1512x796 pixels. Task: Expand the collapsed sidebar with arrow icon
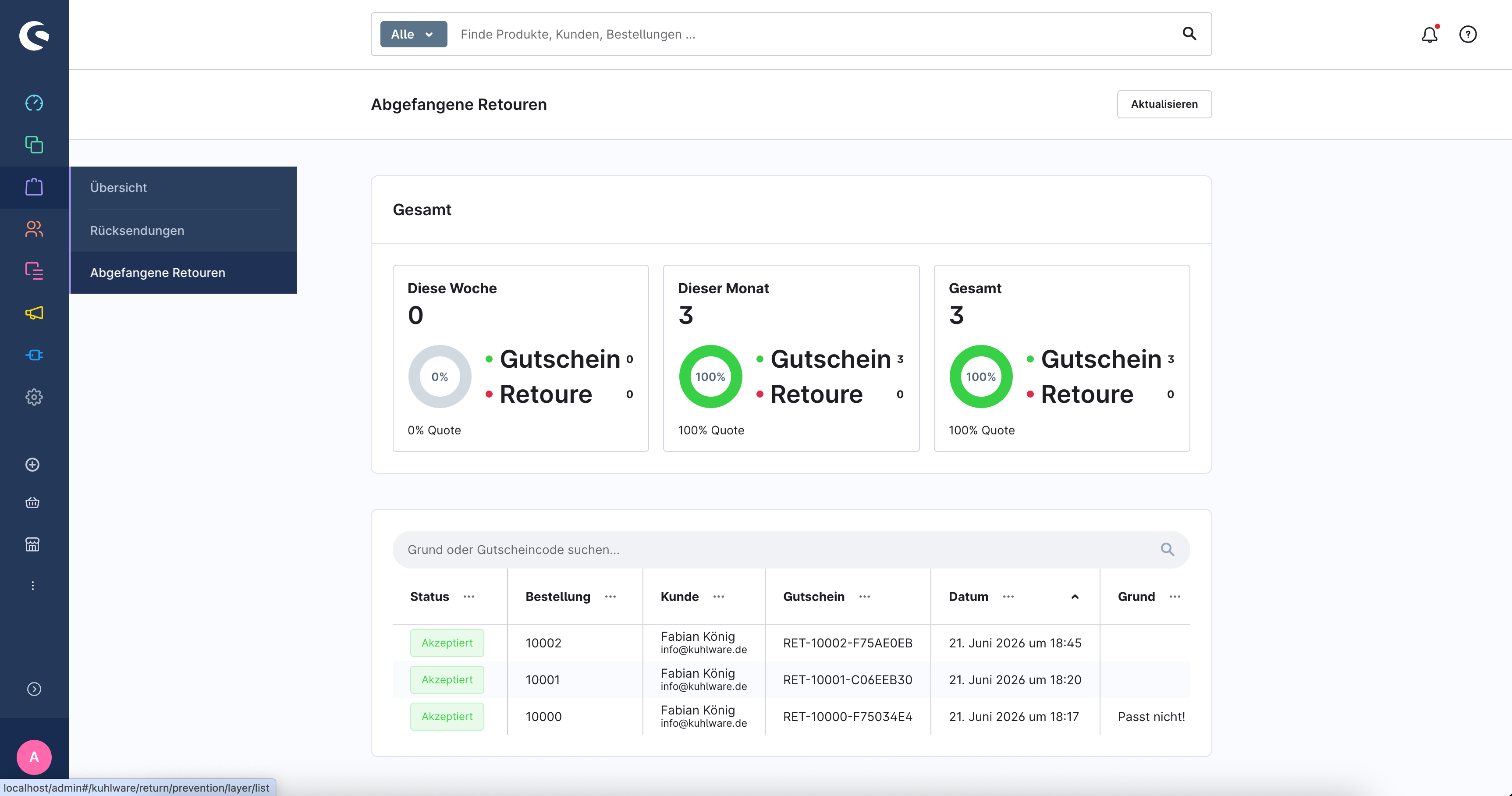click(x=34, y=689)
